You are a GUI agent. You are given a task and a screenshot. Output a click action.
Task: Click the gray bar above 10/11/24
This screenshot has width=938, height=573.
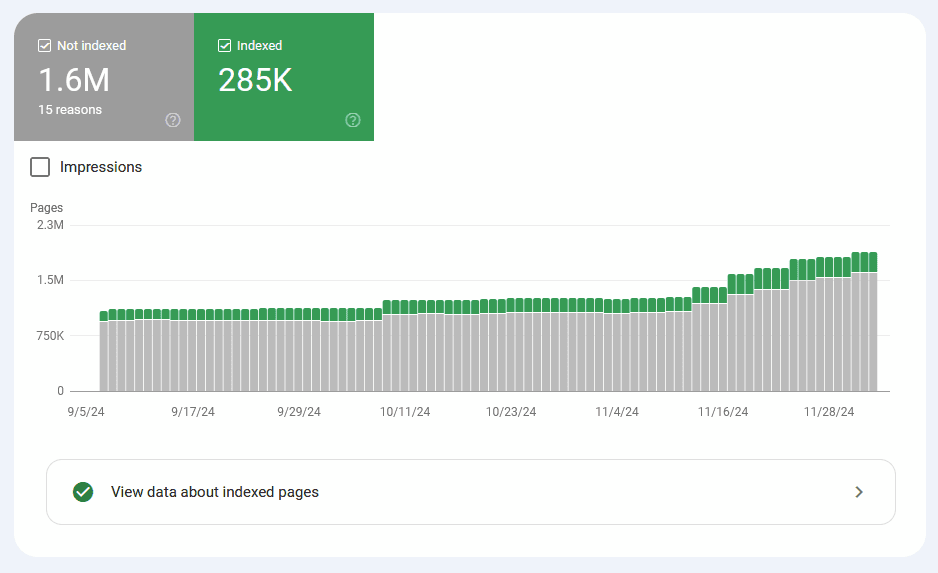pyautogui.click(x=406, y=355)
